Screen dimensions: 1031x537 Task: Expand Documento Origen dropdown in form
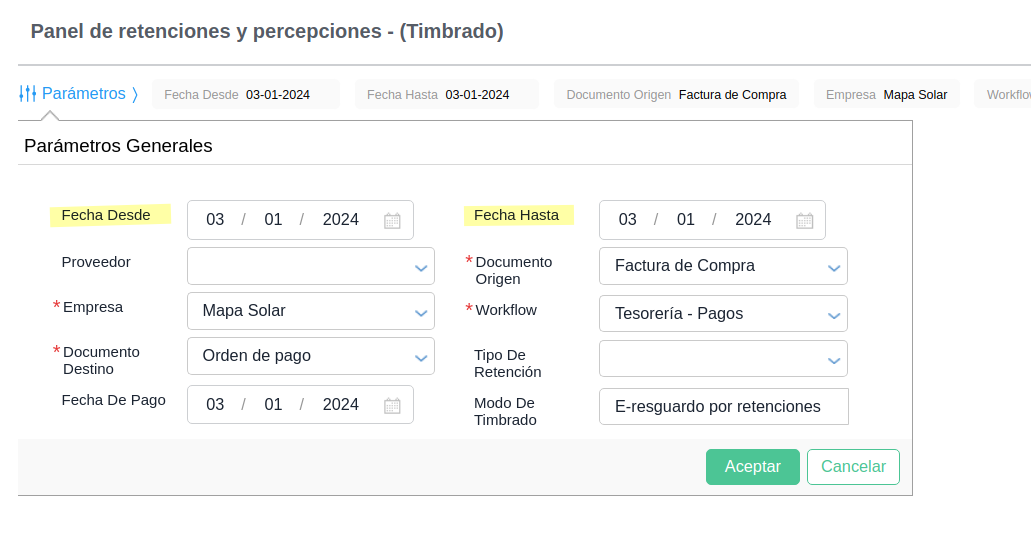(x=723, y=266)
